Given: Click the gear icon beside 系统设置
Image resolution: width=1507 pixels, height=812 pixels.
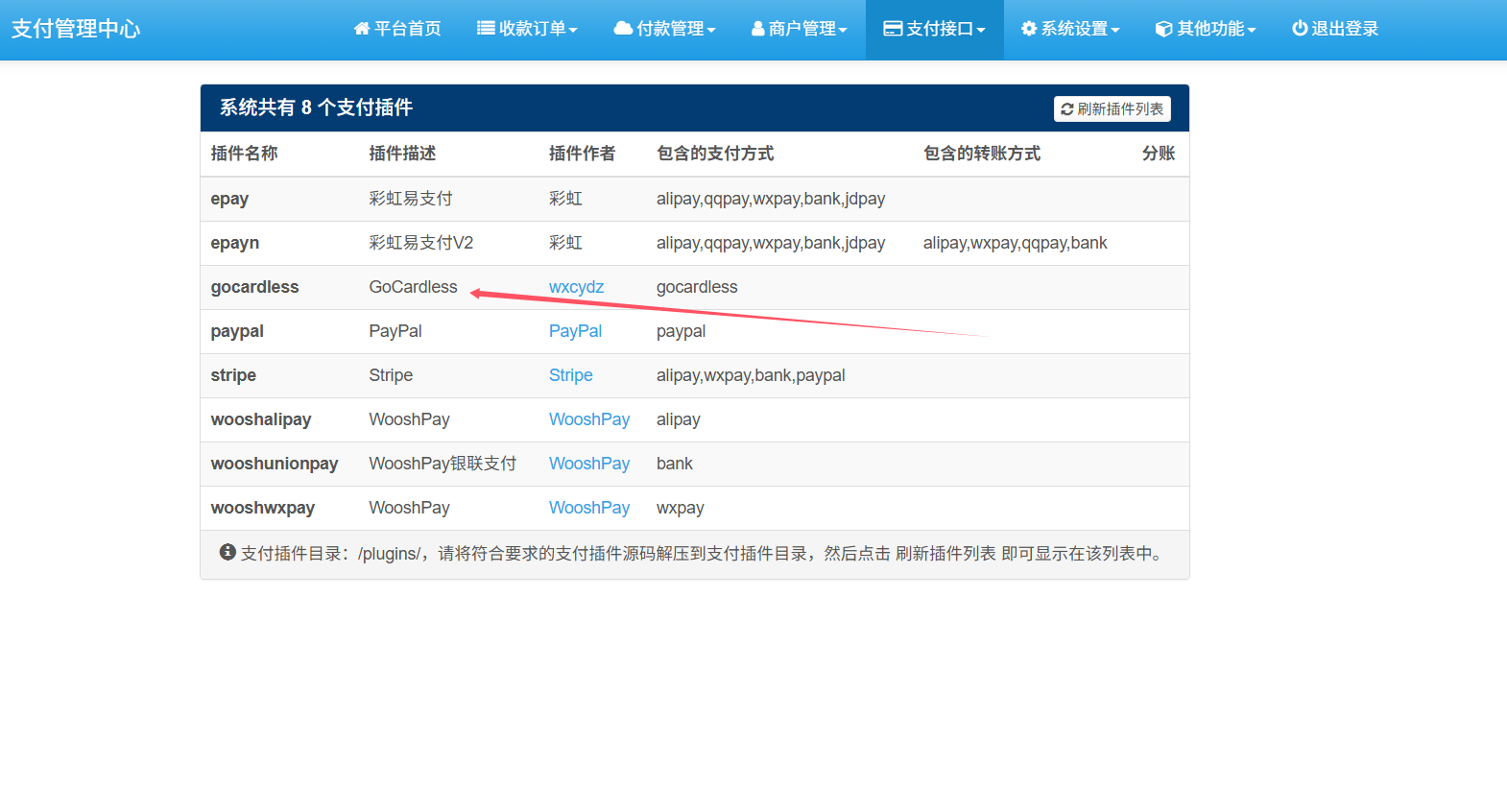Looking at the screenshot, I should pos(1029,29).
